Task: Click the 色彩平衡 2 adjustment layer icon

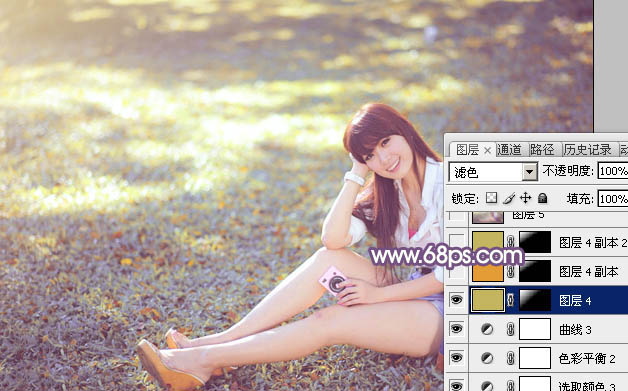Action: [487, 358]
